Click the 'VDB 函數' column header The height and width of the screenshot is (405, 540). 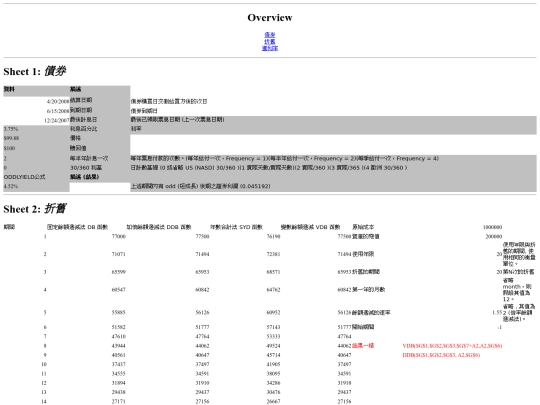click(310, 227)
